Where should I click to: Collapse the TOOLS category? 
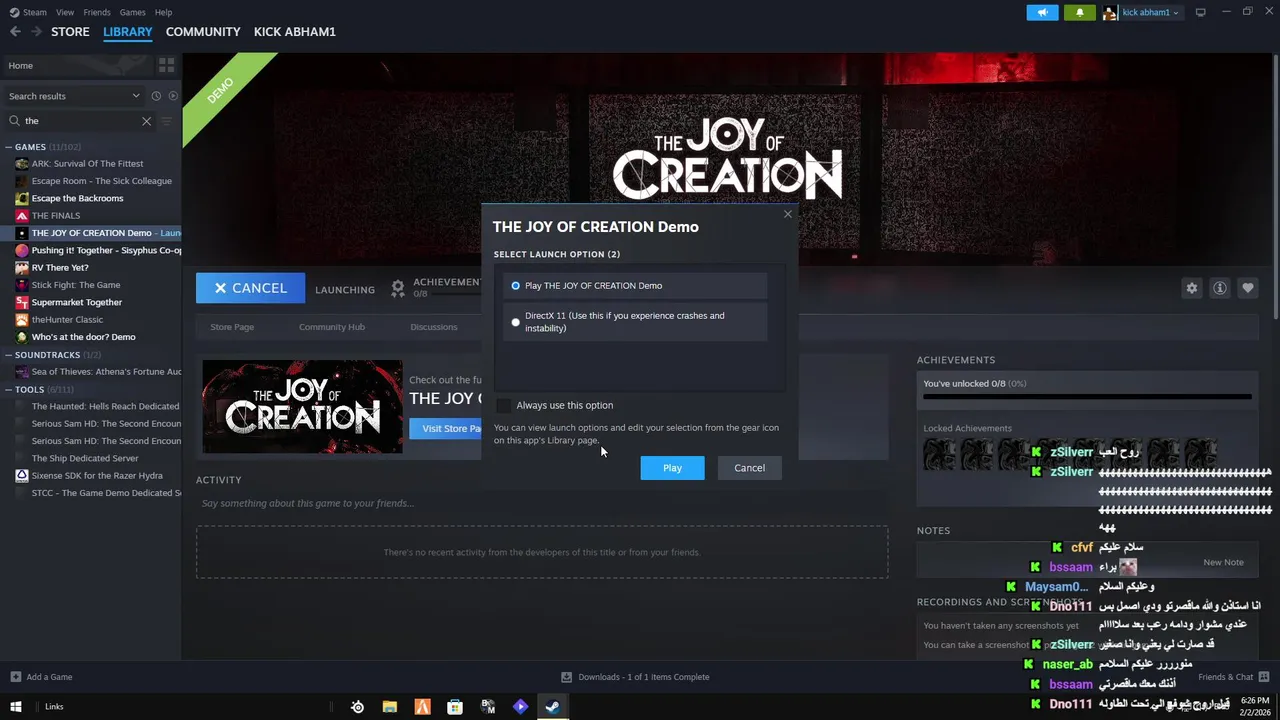(9, 389)
